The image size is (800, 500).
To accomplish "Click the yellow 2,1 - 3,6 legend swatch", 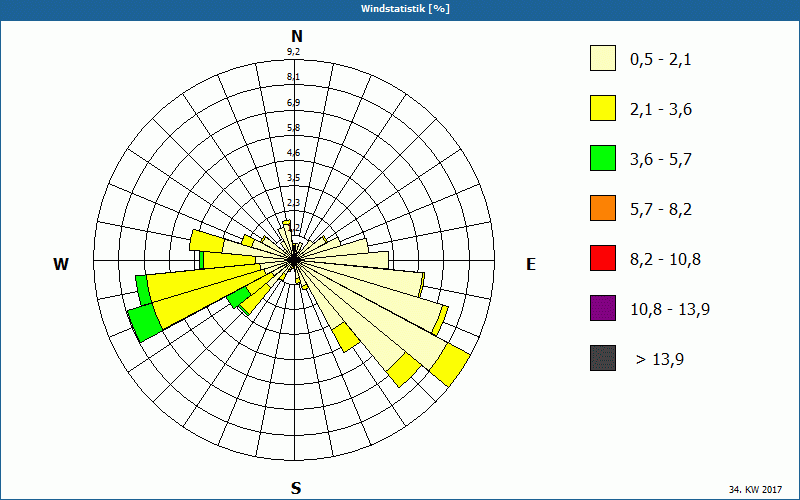I will 603,108.
